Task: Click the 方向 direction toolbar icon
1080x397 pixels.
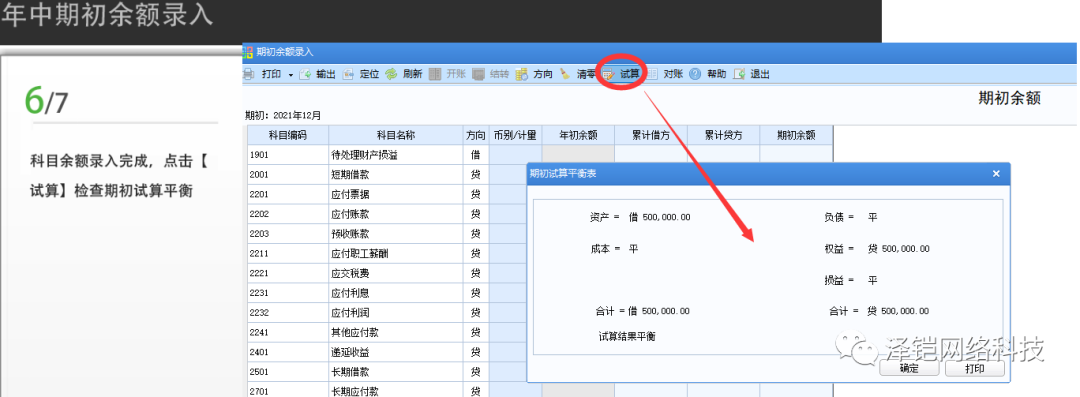Action: click(521, 74)
